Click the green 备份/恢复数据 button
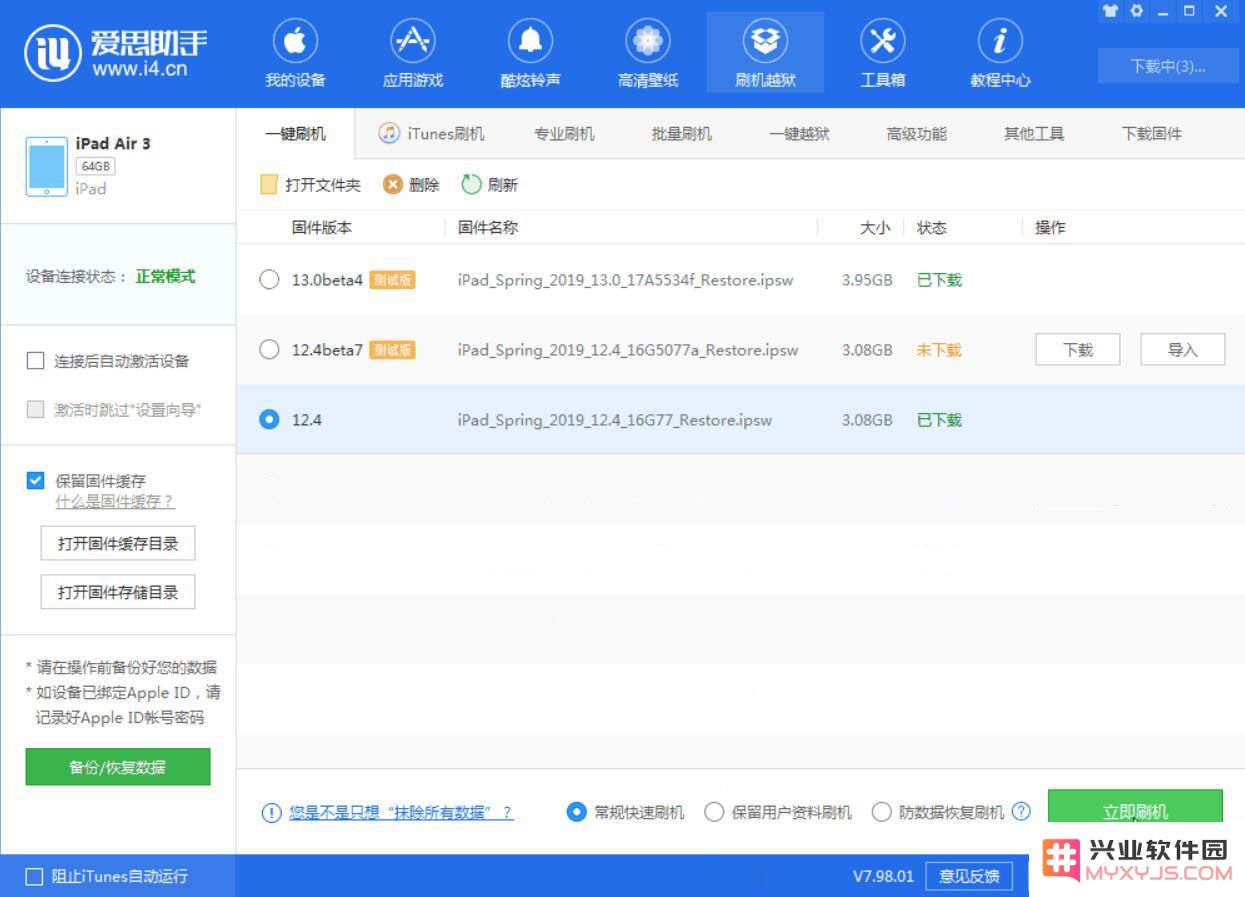This screenshot has height=897, width=1245. point(118,767)
